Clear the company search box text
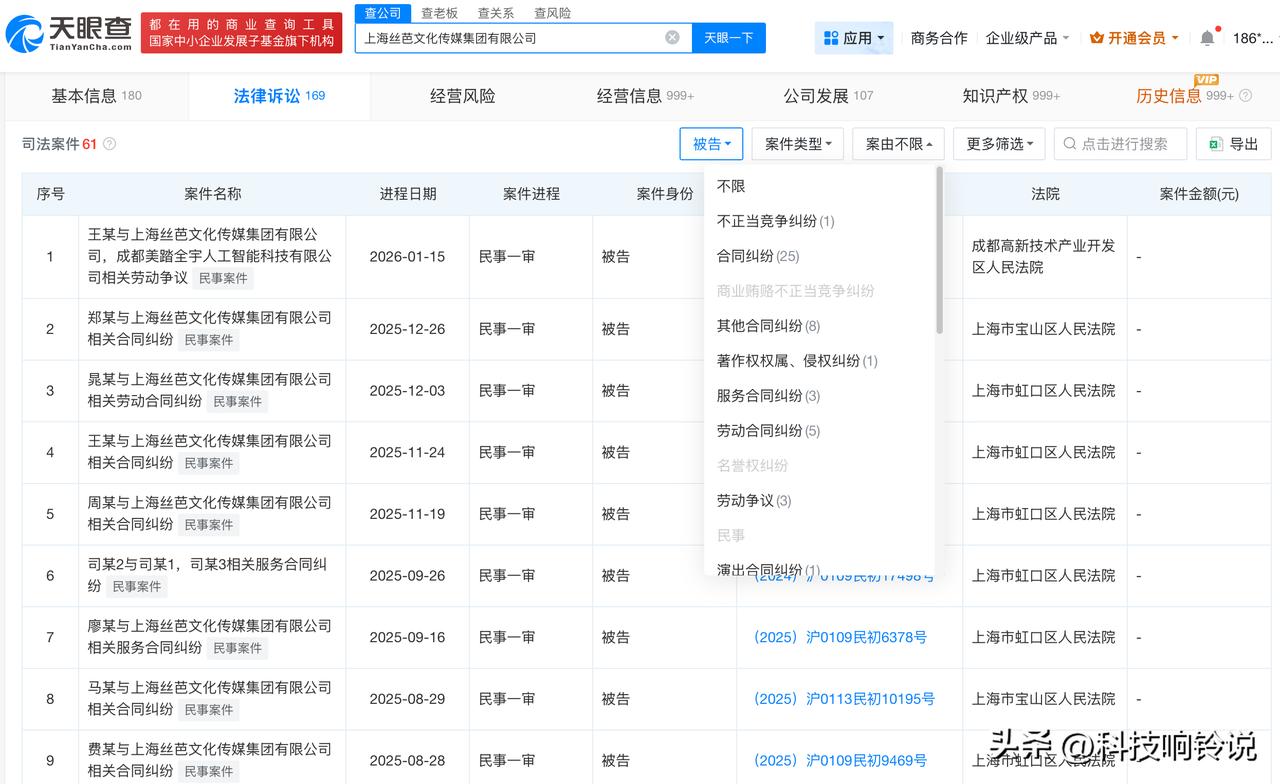This screenshot has height=784, width=1280. click(x=672, y=38)
